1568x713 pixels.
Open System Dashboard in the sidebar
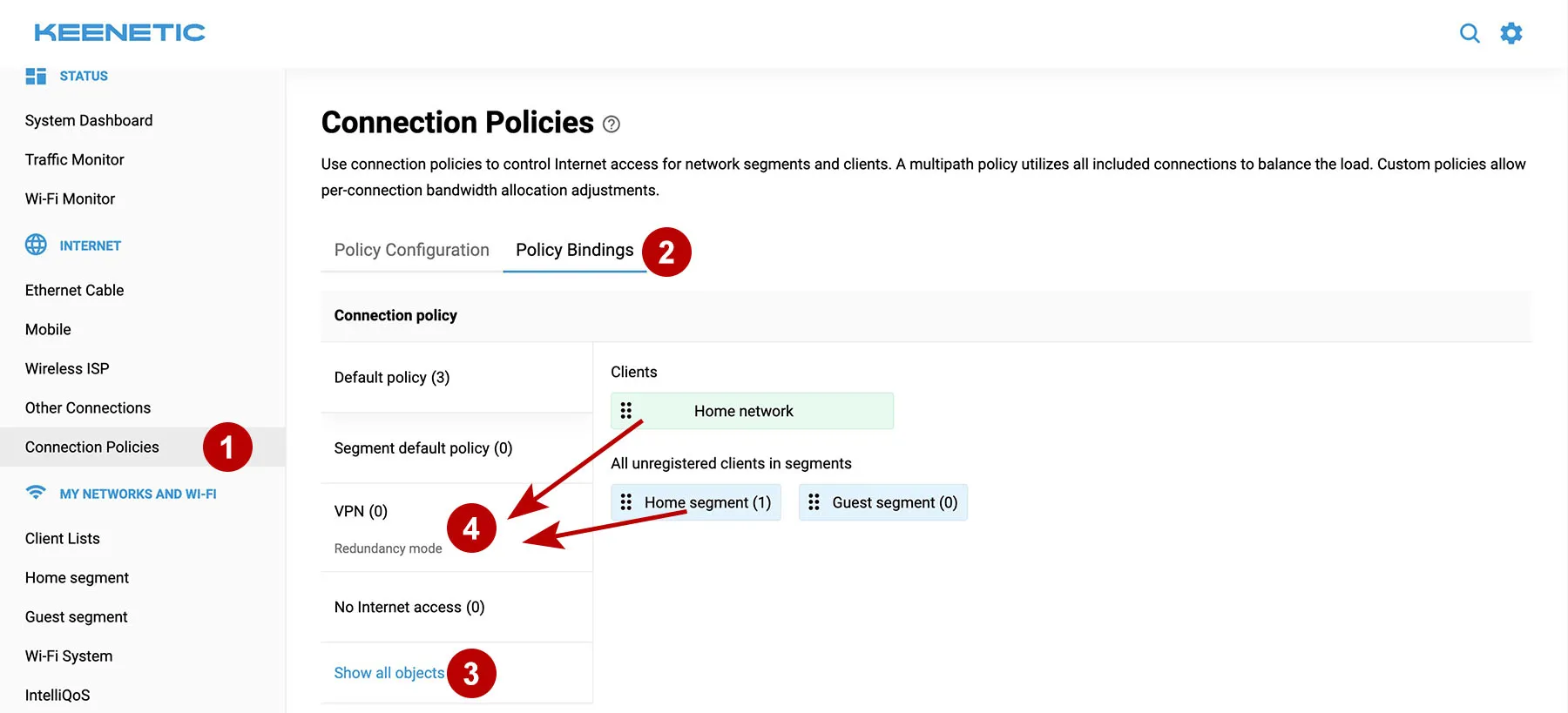pyautogui.click(x=89, y=120)
